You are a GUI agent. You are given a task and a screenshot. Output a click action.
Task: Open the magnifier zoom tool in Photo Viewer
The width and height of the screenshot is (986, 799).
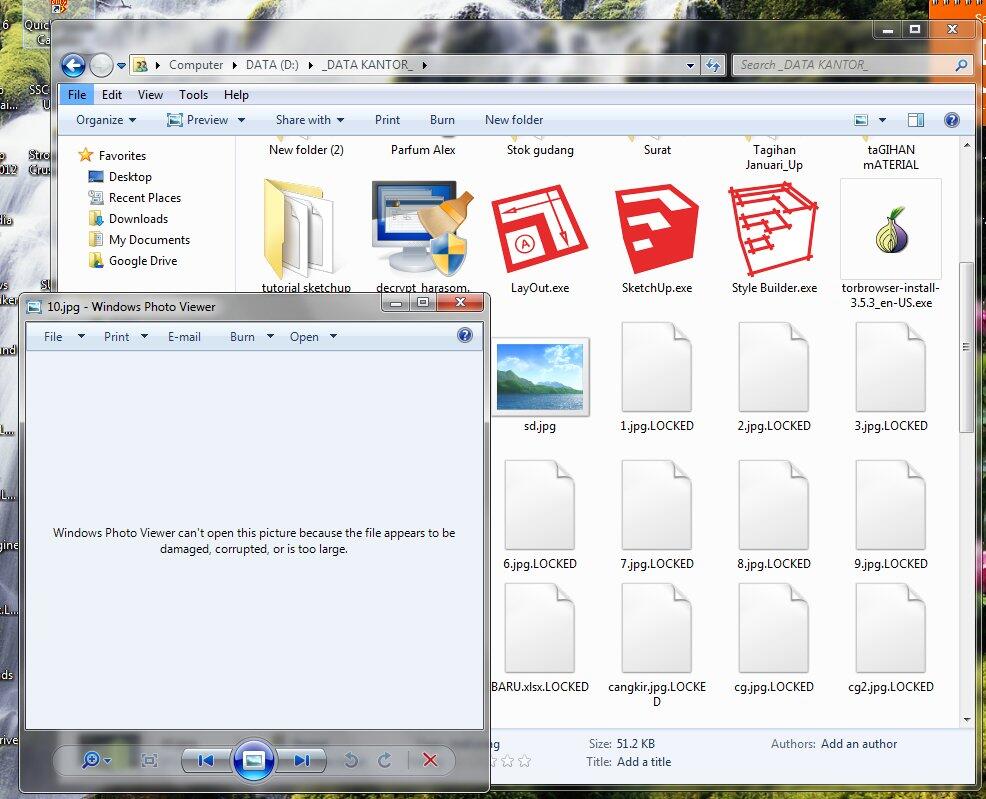89,760
